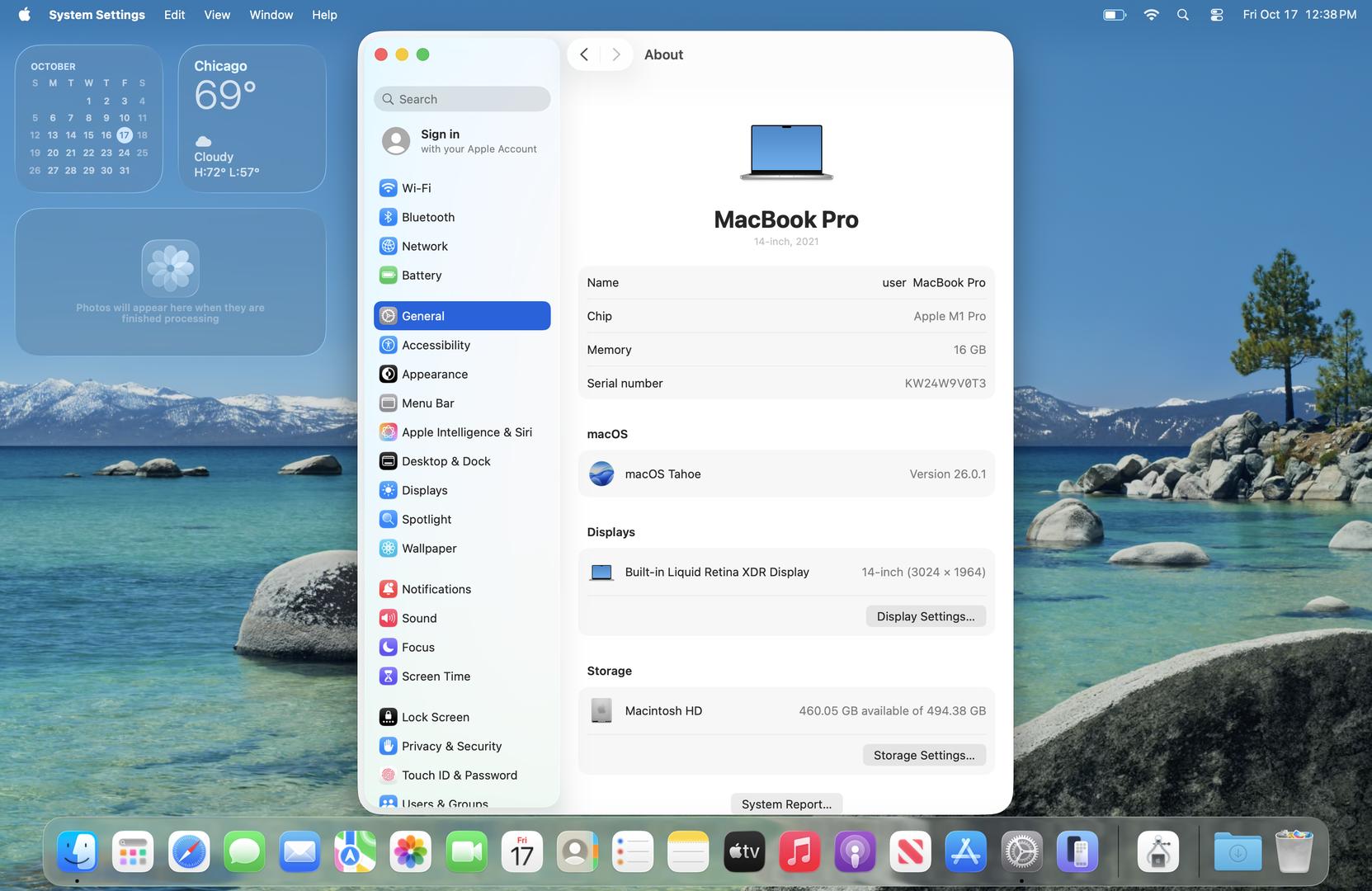The image size is (1372, 891).
Task: Open Storage Settings
Action: coord(923,755)
